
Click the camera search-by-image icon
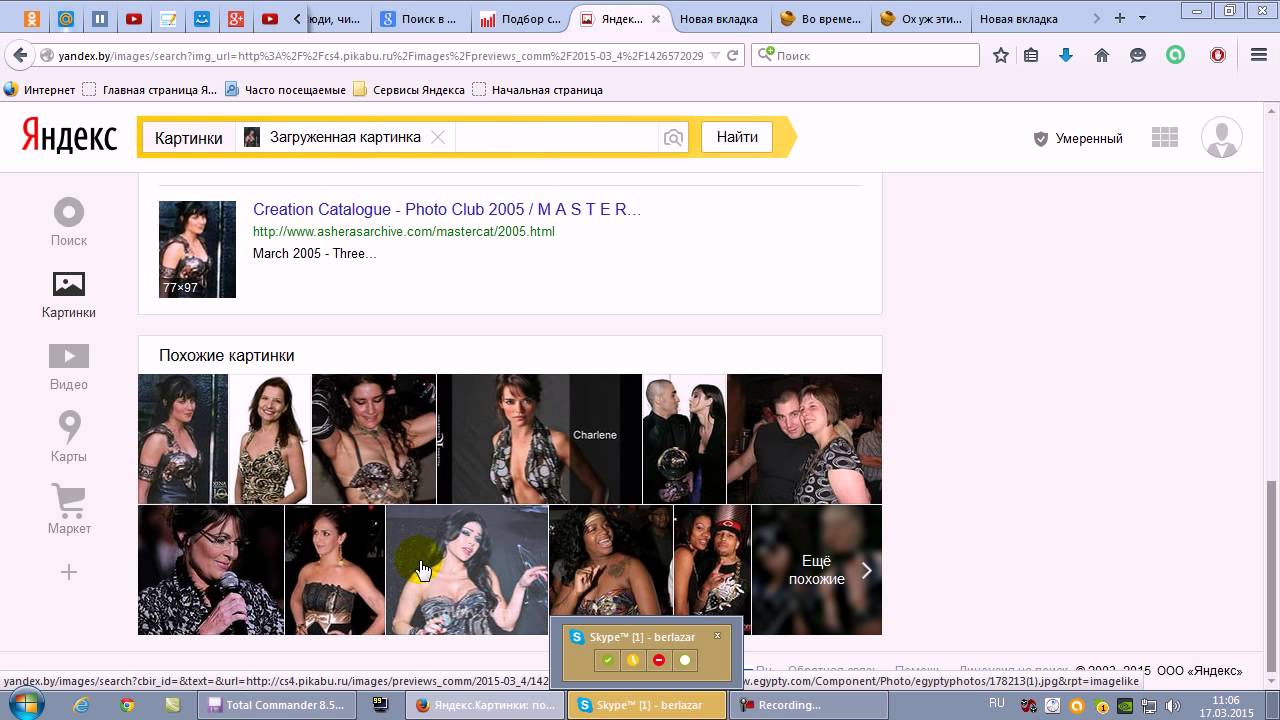(x=673, y=138)
